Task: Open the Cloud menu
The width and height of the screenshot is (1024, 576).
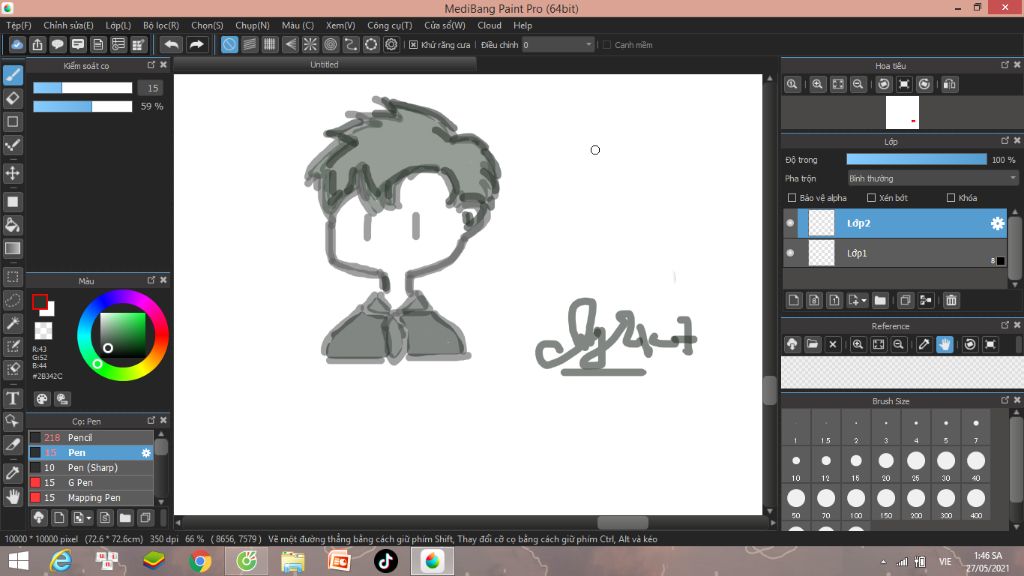Action: pos(489,25)
